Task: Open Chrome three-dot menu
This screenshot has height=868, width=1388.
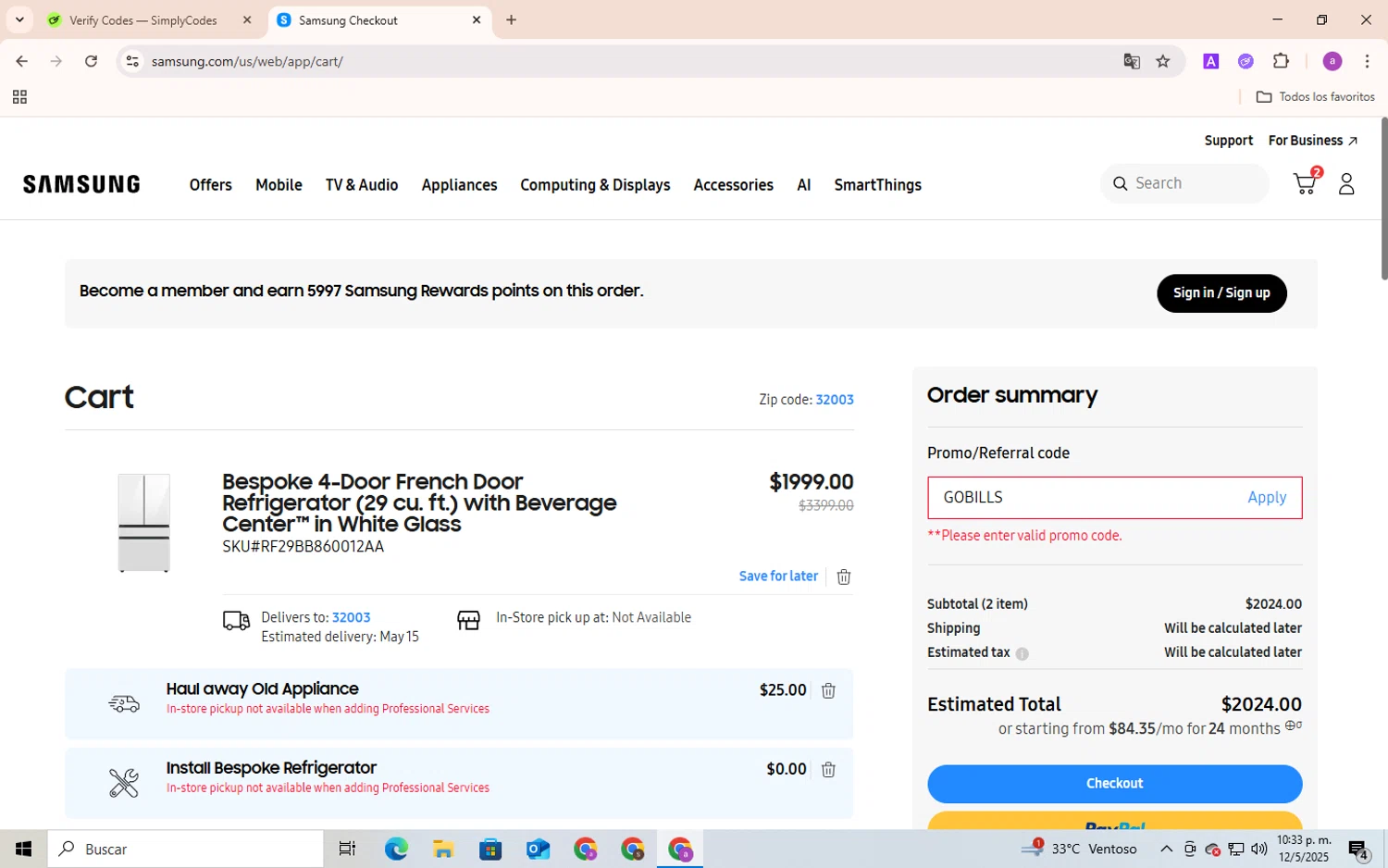Action: (x=1367, y=61)
